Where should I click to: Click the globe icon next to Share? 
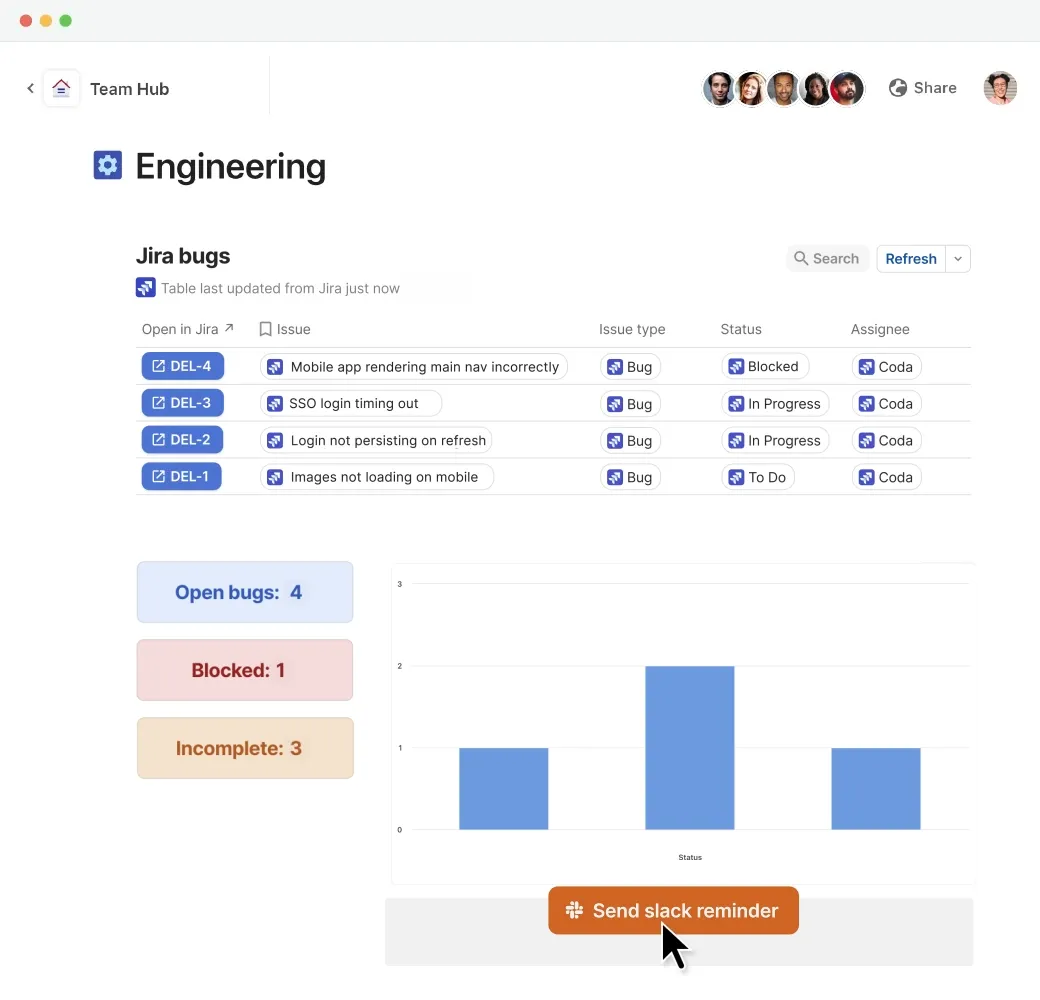point(897,88)
